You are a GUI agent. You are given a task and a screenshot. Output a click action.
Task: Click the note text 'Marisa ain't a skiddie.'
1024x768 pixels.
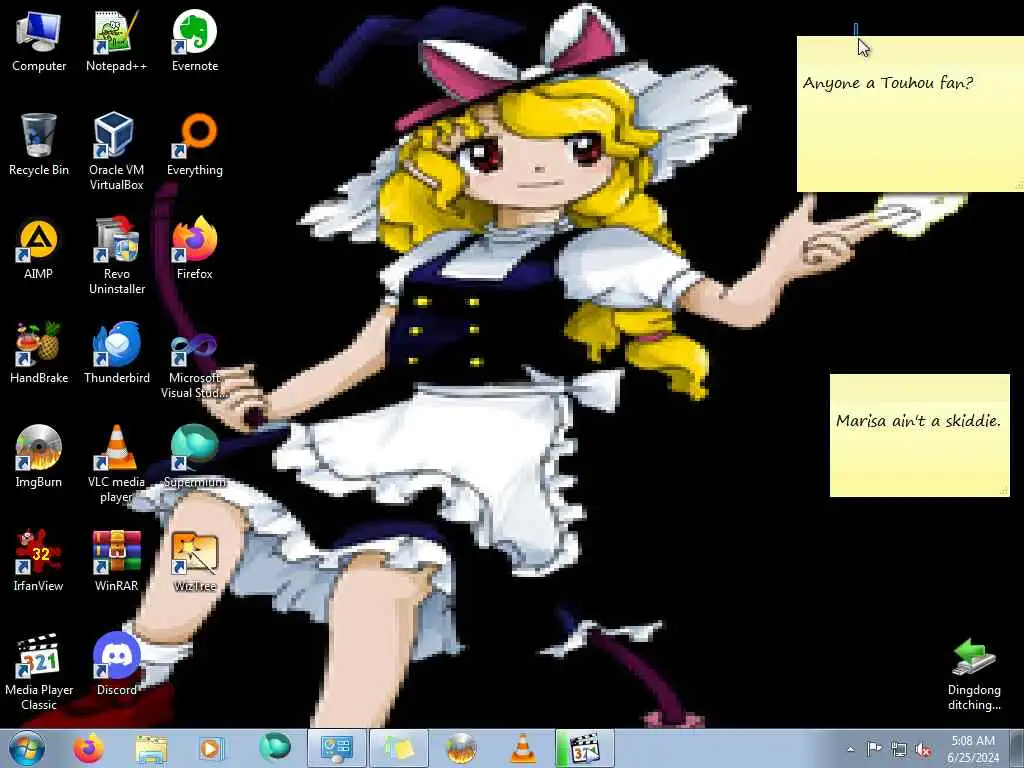[918, 421]
